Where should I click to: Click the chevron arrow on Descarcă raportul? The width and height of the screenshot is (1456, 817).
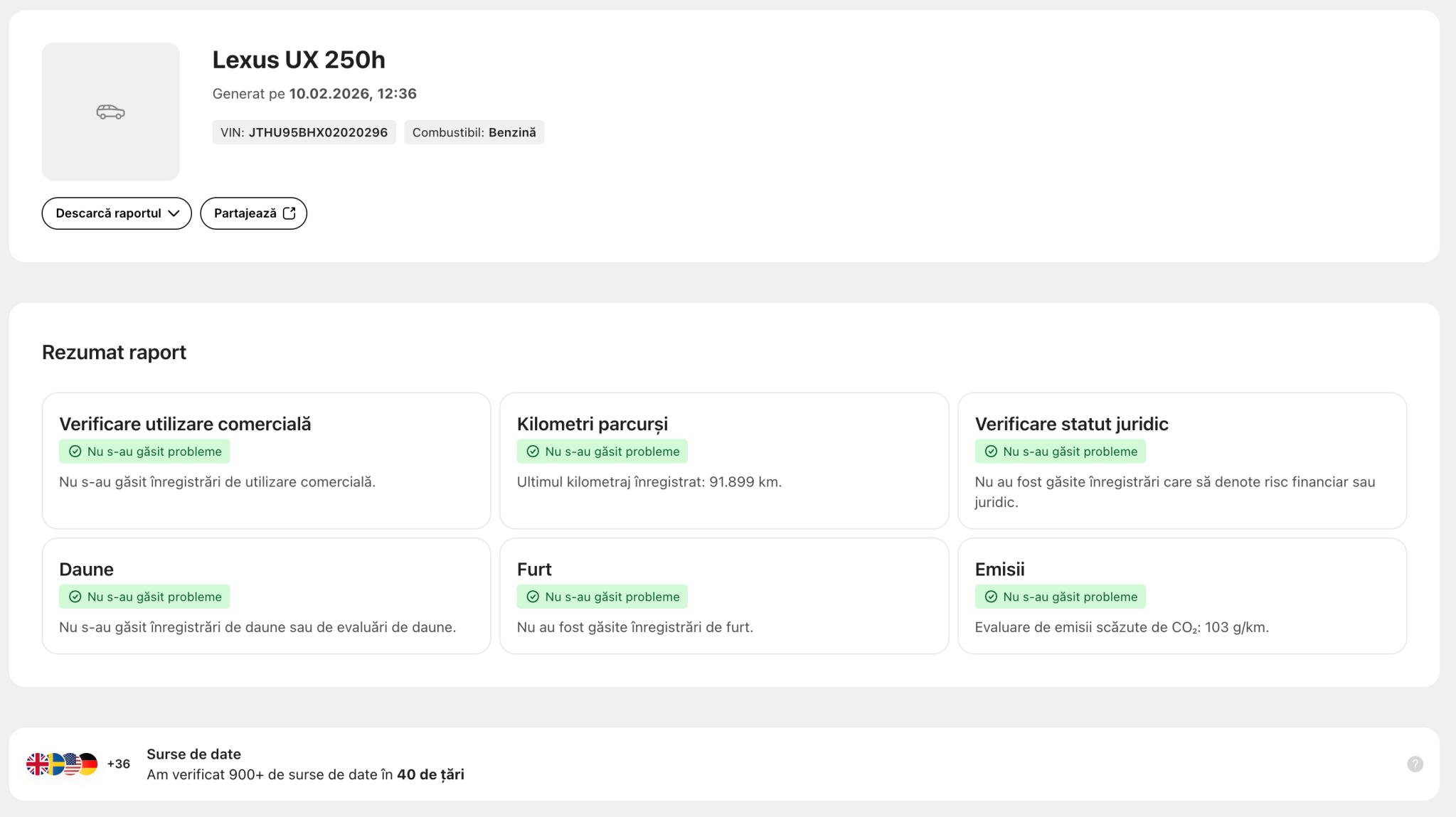point(174,213)
